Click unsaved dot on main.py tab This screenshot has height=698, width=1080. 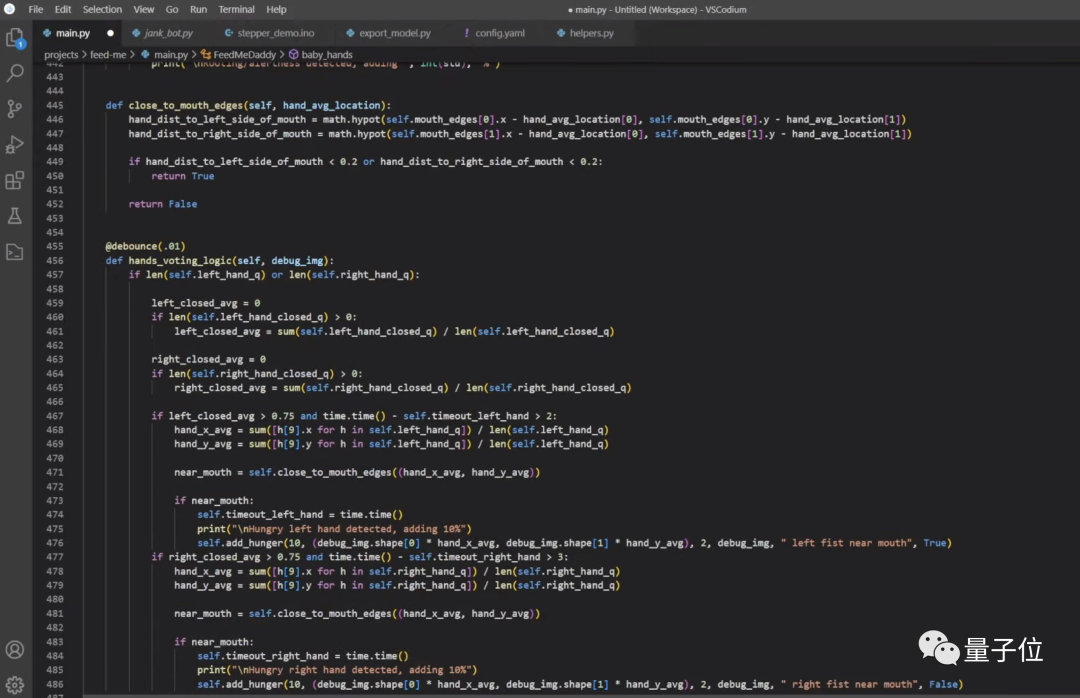tap(110, 33)
